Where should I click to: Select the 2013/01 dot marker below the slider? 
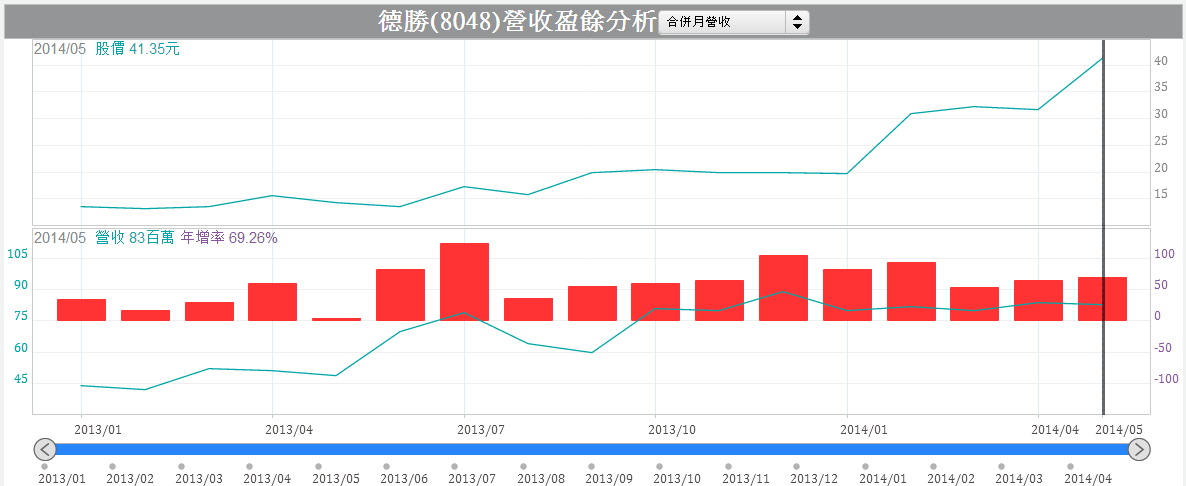[45, 466]
